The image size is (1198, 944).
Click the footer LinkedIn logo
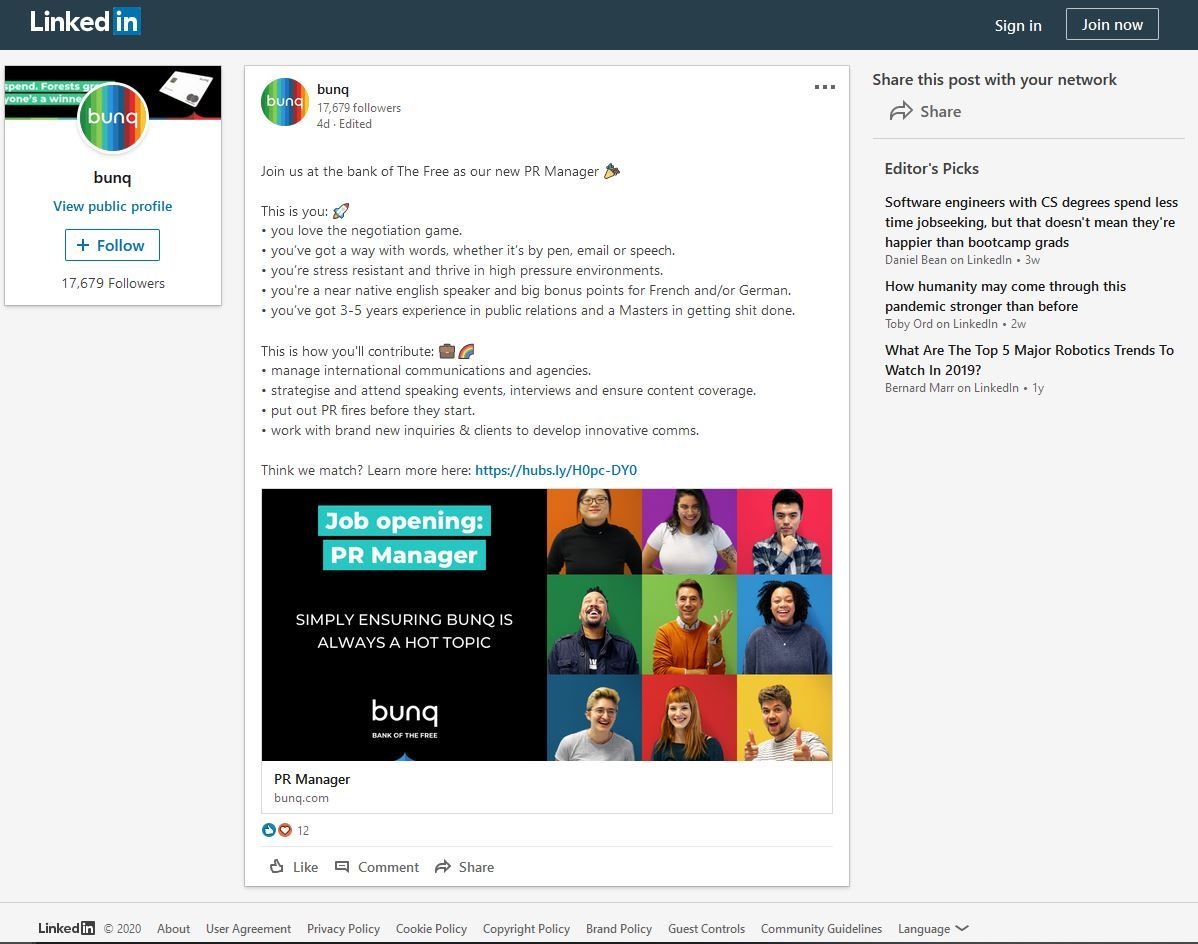[x=66, y=928]
